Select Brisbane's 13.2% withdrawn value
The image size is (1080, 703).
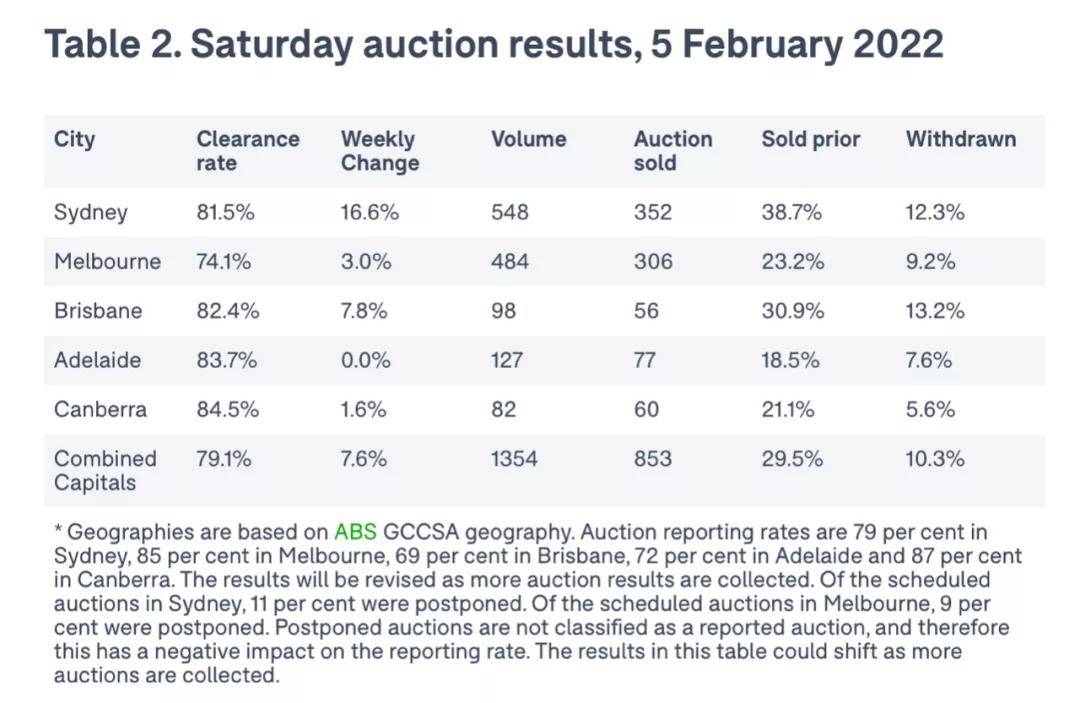click(x=935, y=311)
